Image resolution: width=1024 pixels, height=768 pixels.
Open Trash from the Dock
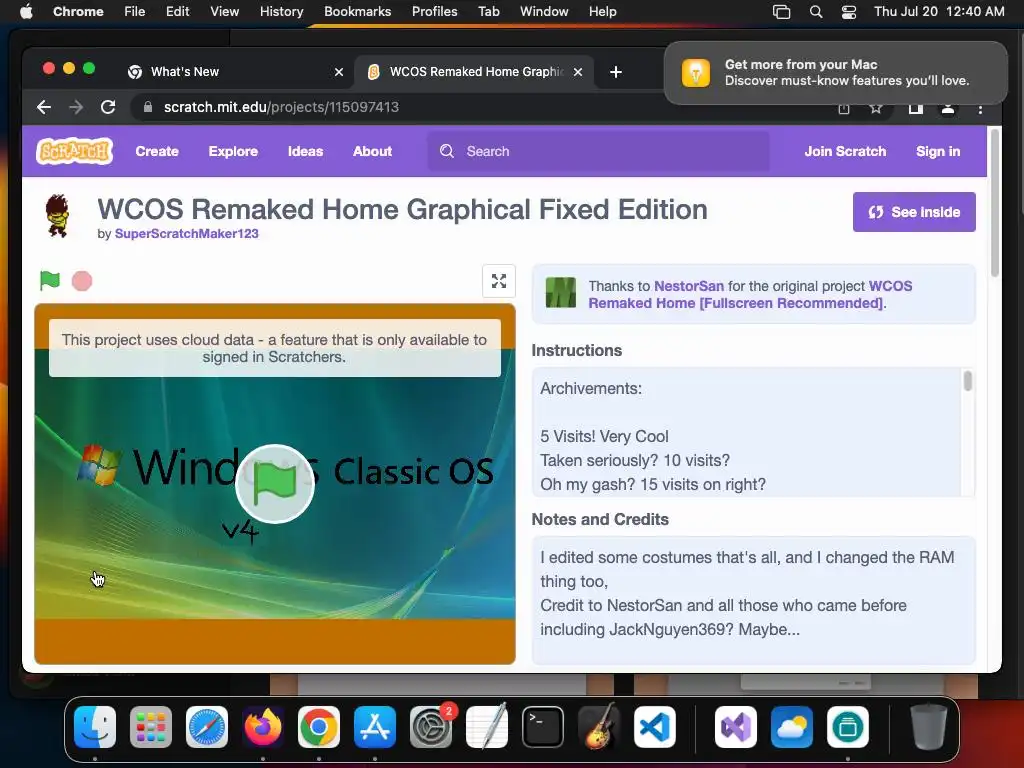point(929,727)
